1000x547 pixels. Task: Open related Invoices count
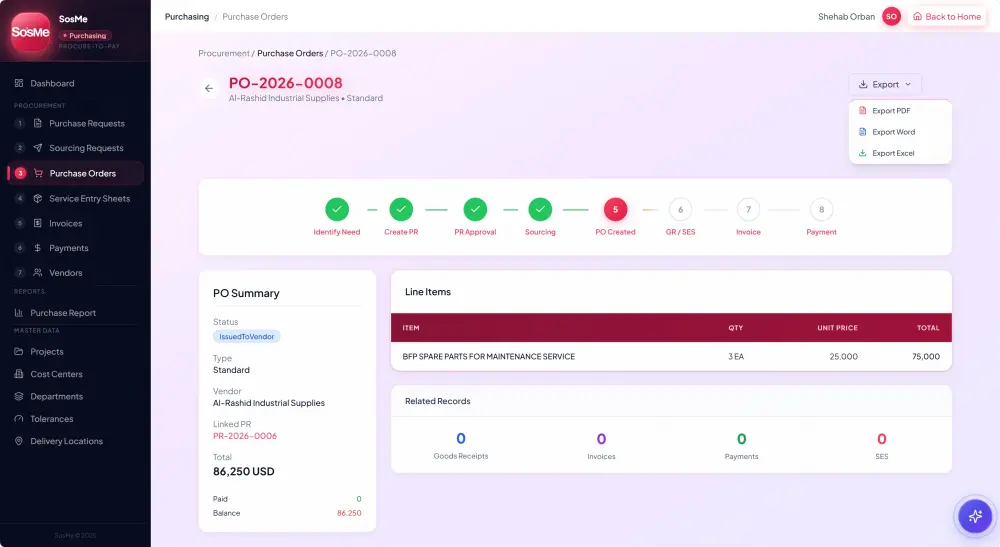601,446
